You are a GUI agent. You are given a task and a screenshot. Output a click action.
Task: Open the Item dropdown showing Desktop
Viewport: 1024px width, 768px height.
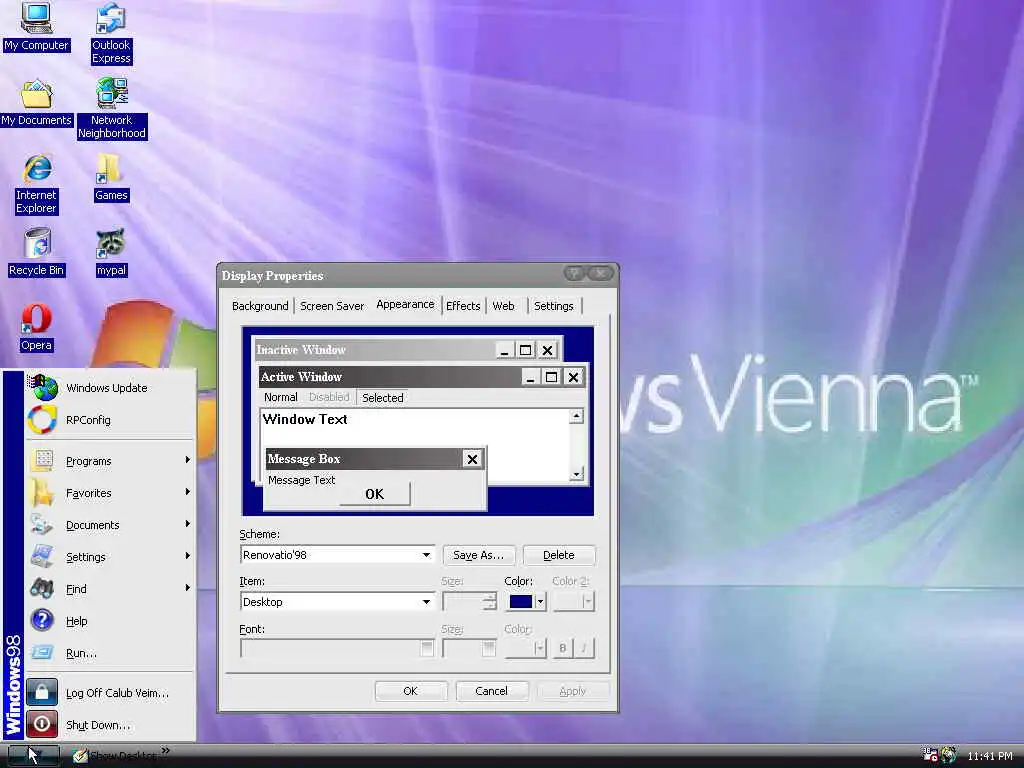click(x=337, y=602)
